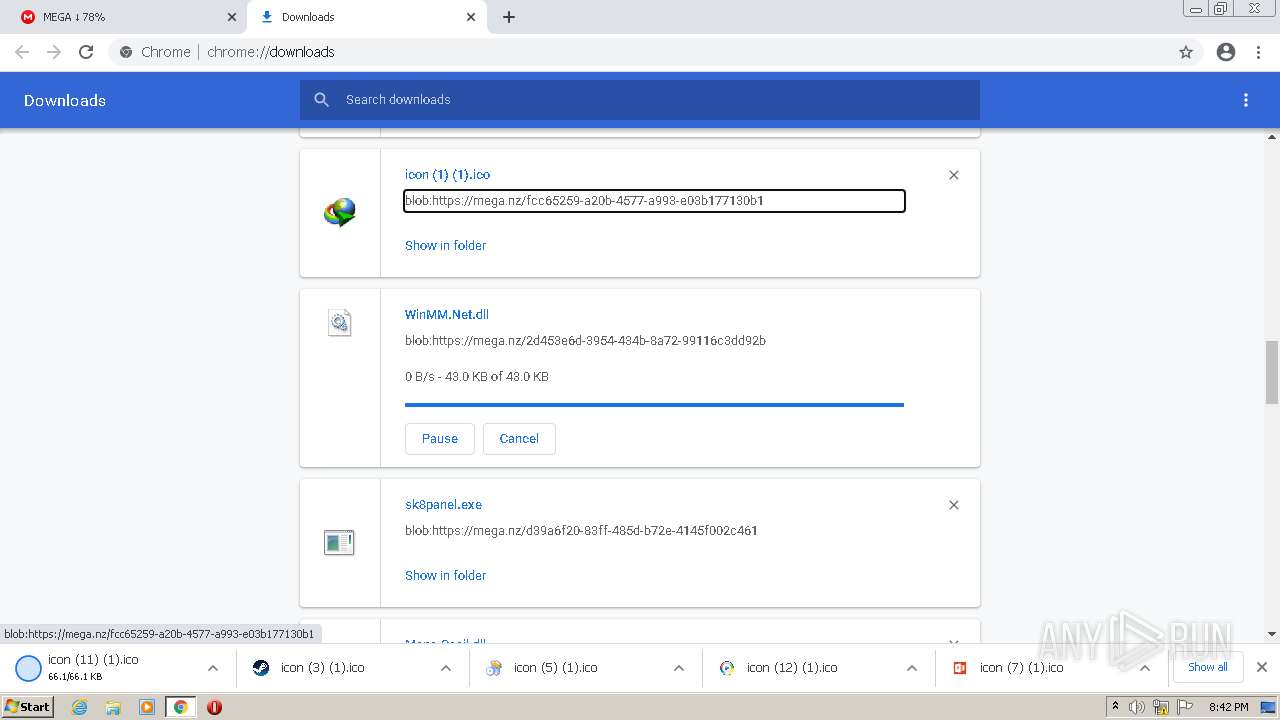Switch to the MEGA 78% tab
Image resolution: width=1280 pixels, height=720 pixels.
[x=126, y=17]
